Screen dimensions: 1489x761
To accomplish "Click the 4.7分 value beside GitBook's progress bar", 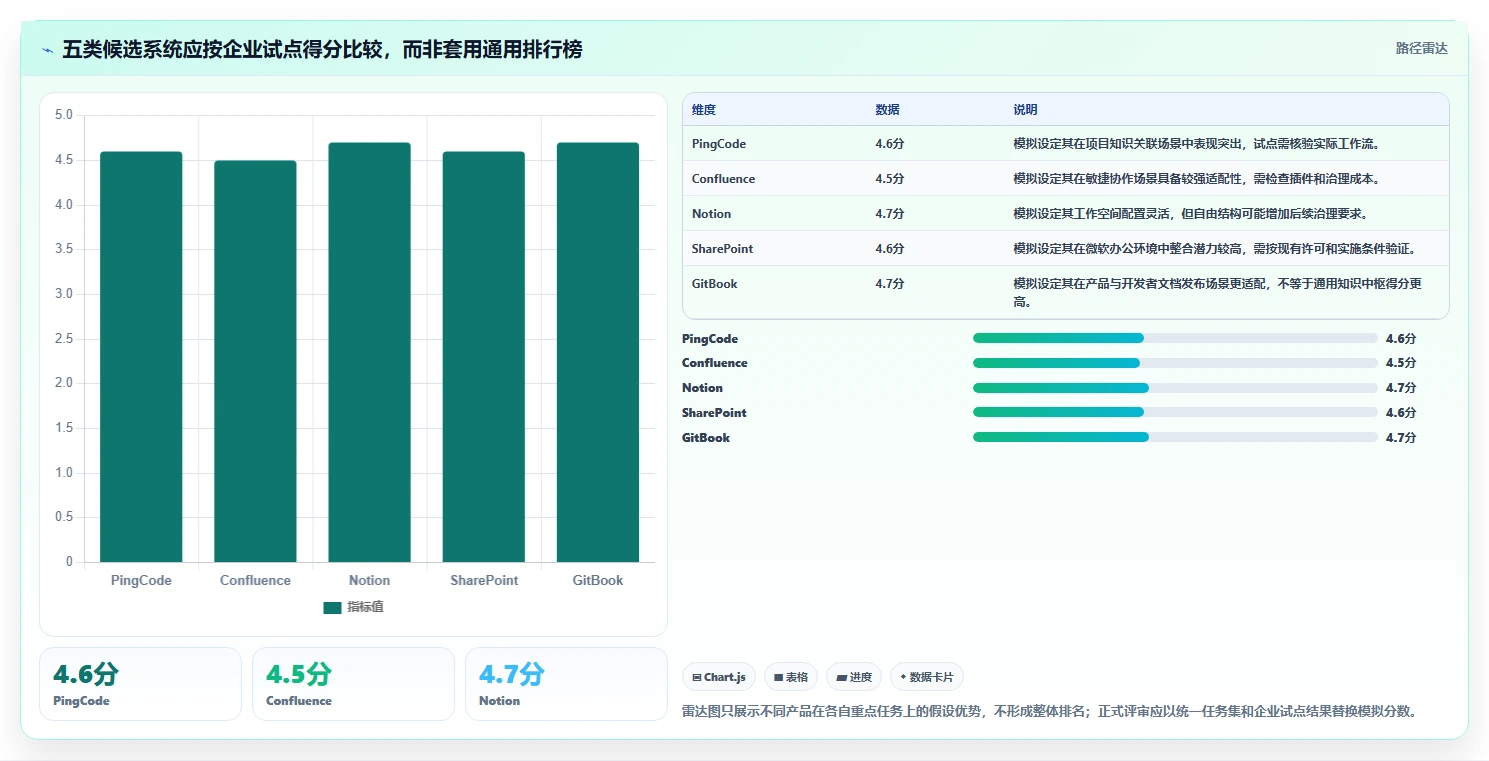I will (x=1401, y=438).
